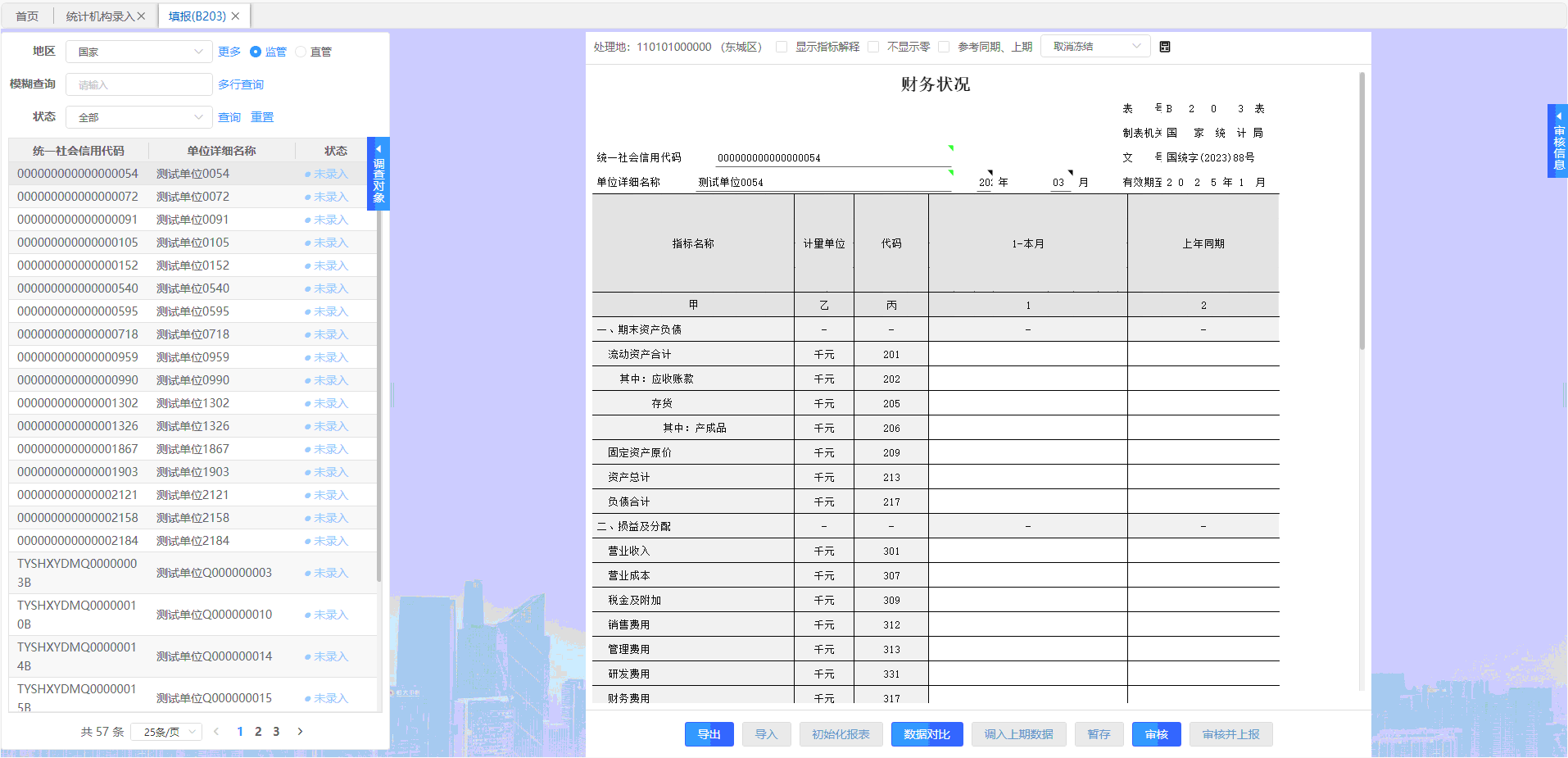Select row 测试单位Q000000014
Screen dimensions: 1568x758
pyautogui.click(x=193, y=656)
